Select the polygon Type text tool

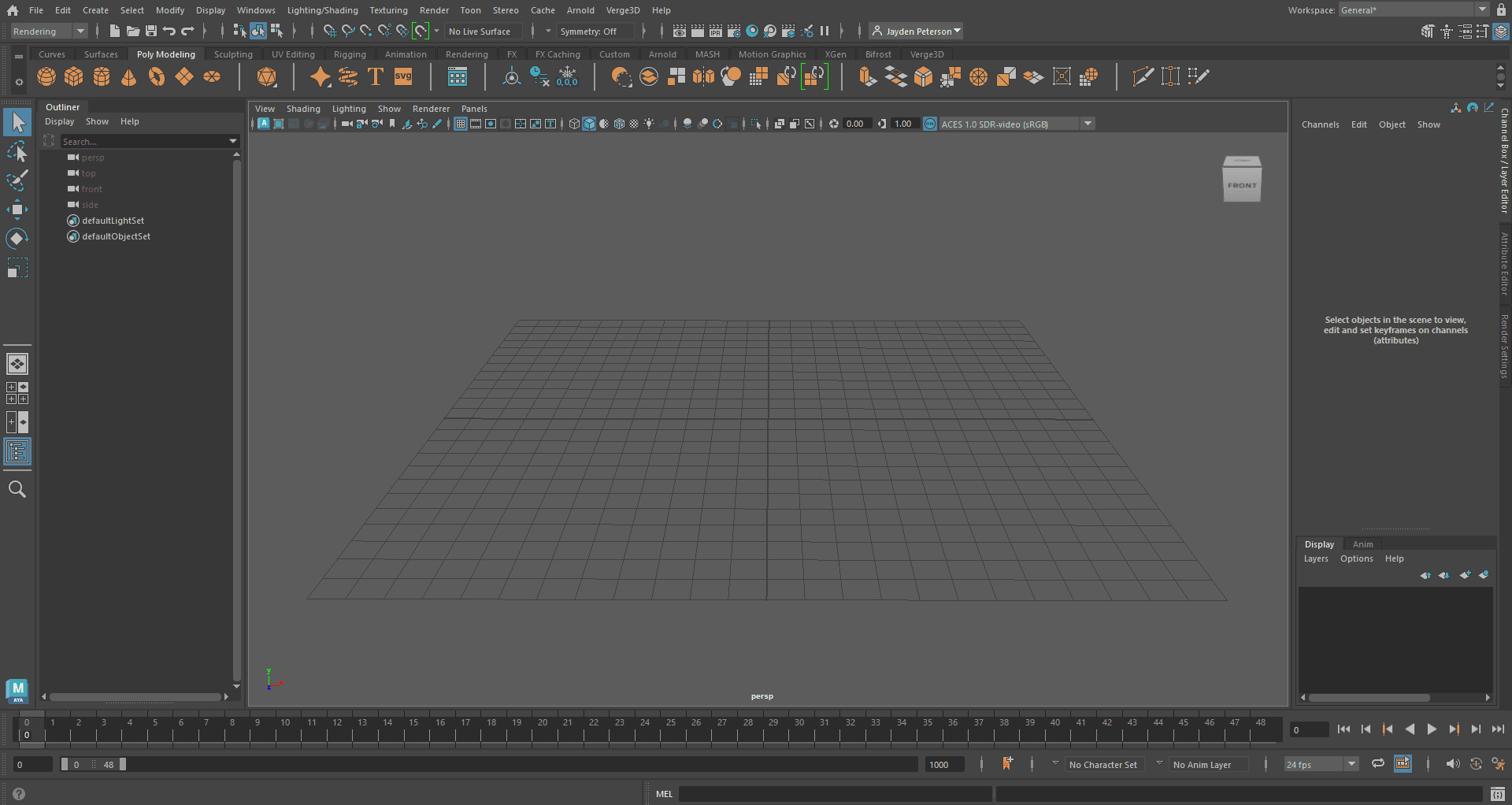click(376, 76)
